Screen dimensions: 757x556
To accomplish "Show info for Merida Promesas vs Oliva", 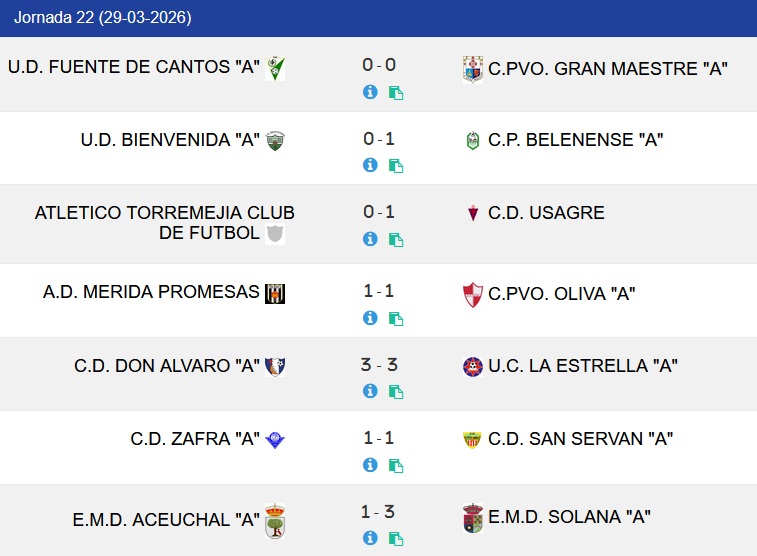I will [370, 318].
